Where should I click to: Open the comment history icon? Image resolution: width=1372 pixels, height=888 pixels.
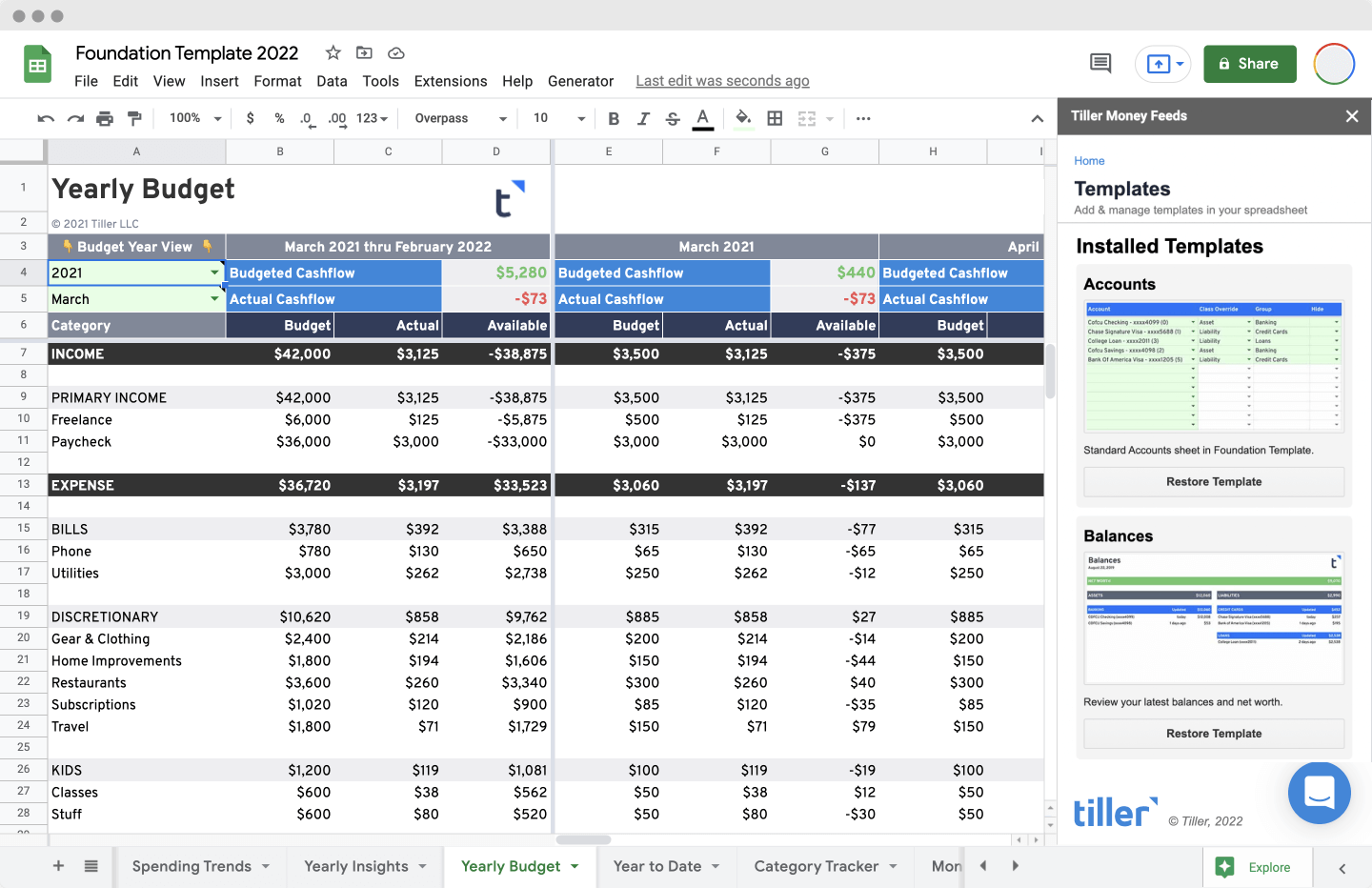click(x=1100, y=64)
